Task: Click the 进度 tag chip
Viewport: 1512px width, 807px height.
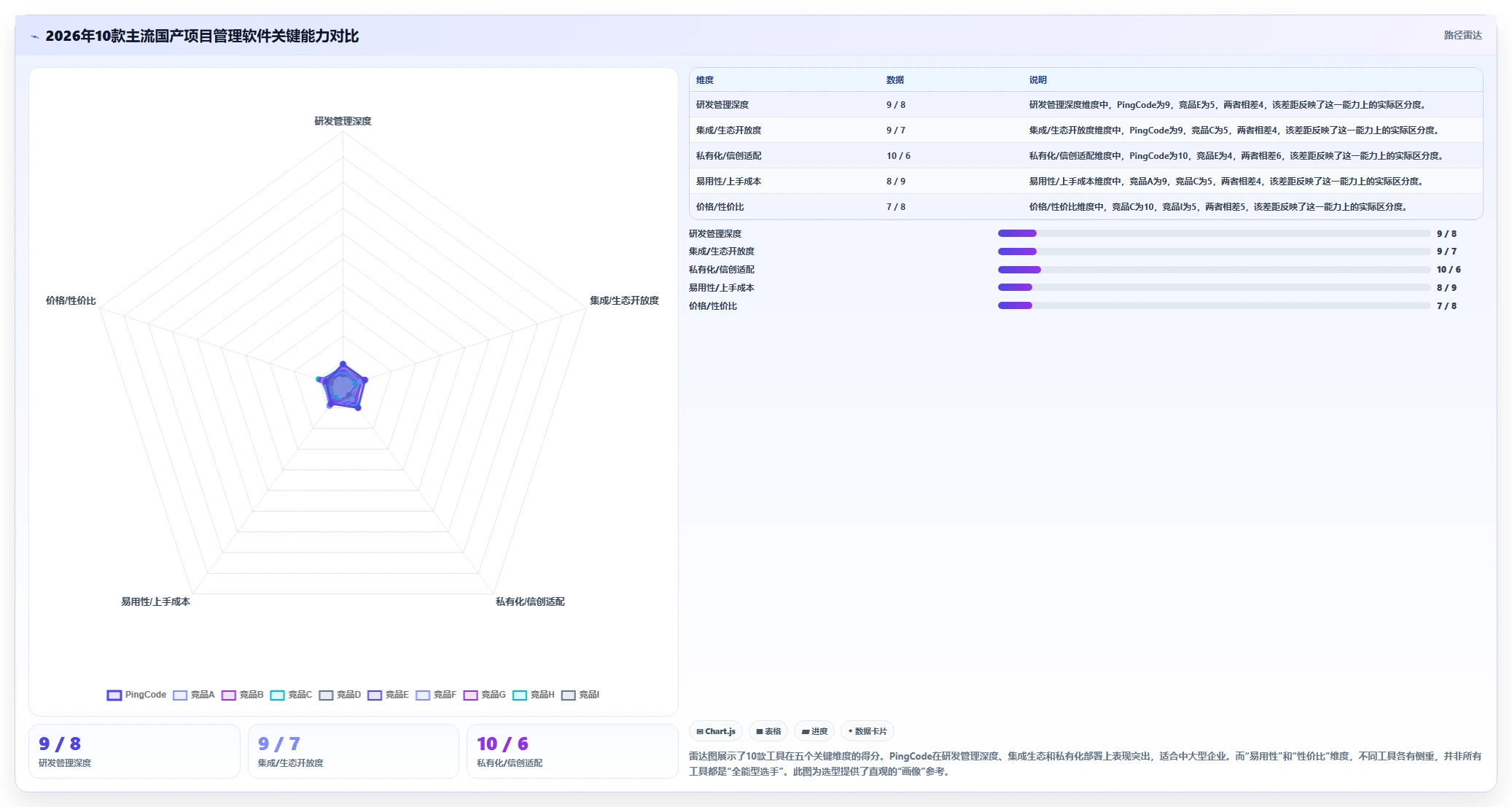Action: pos(814,731)
